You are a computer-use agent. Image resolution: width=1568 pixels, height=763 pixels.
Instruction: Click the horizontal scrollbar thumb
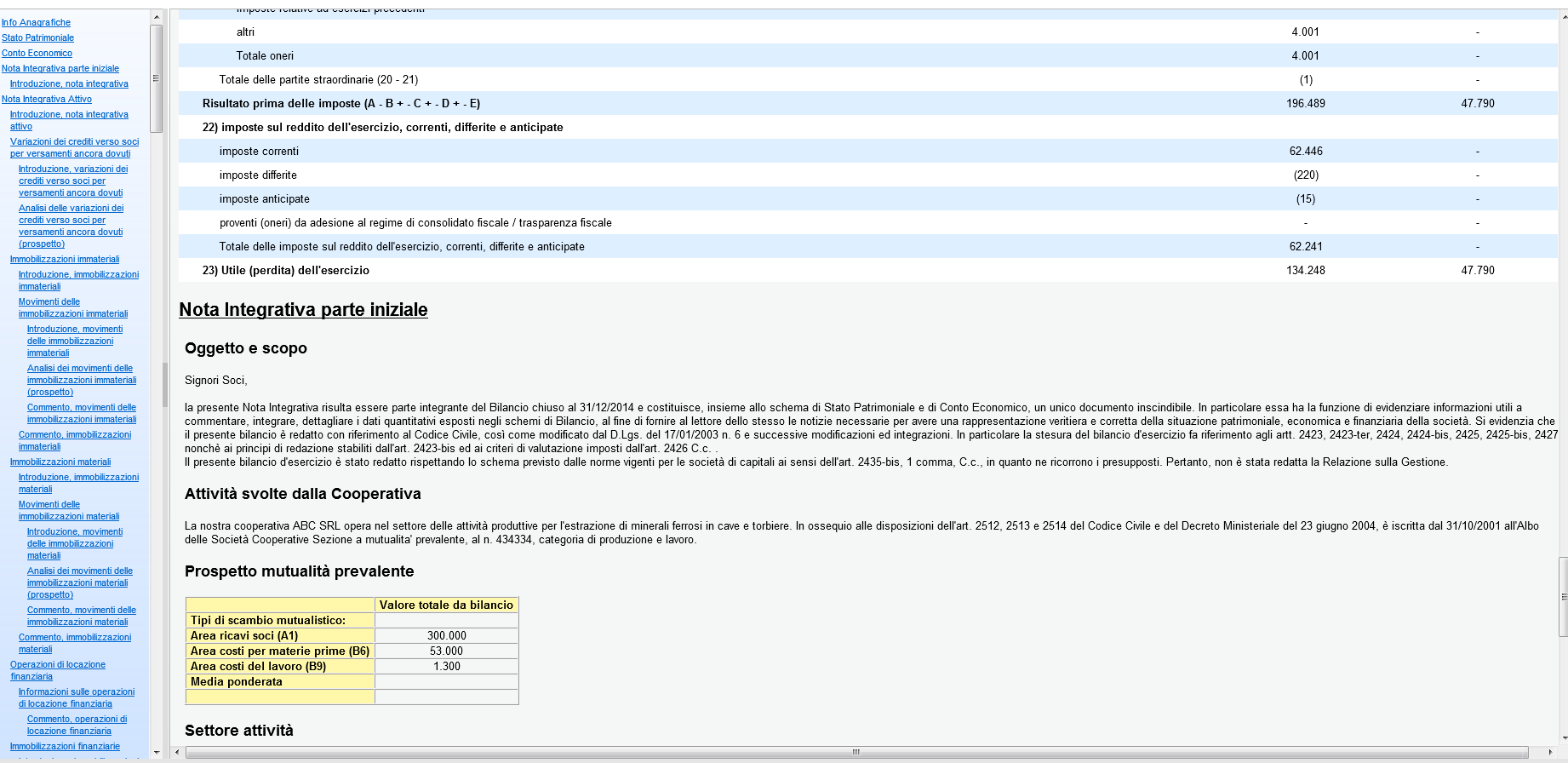tap(856, 752)
